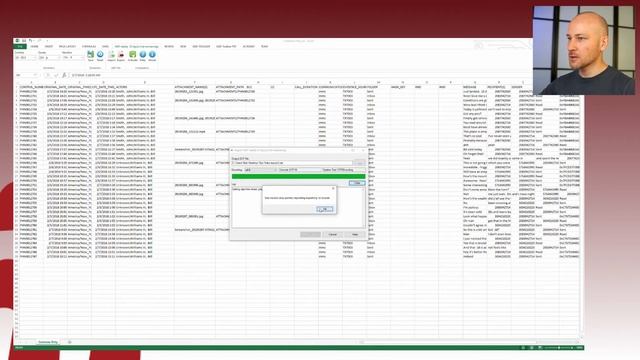Click the quick access Save icon in title bar
The height and width of the screenshot is (360, 640).
point(24,41)
